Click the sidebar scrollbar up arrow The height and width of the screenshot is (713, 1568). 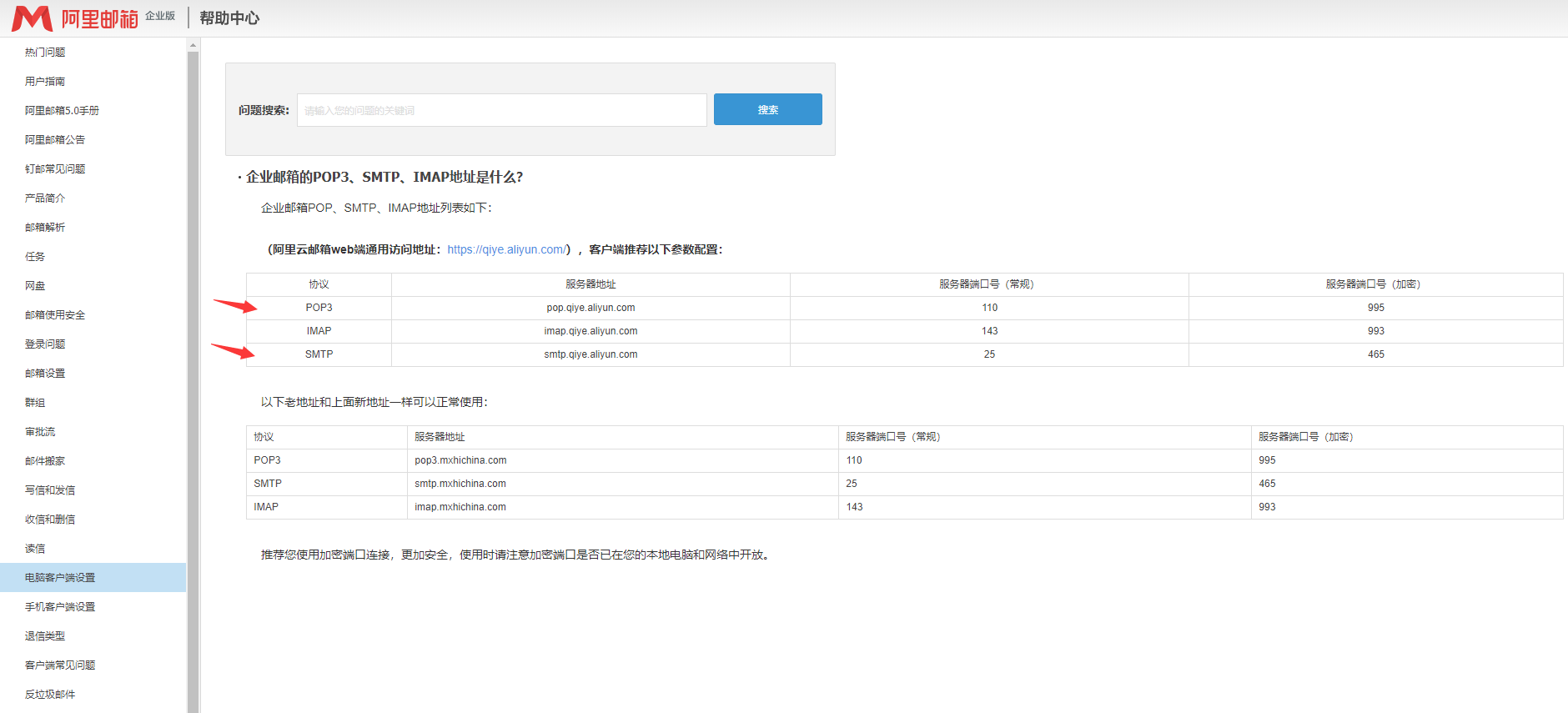tap(193, 45)
